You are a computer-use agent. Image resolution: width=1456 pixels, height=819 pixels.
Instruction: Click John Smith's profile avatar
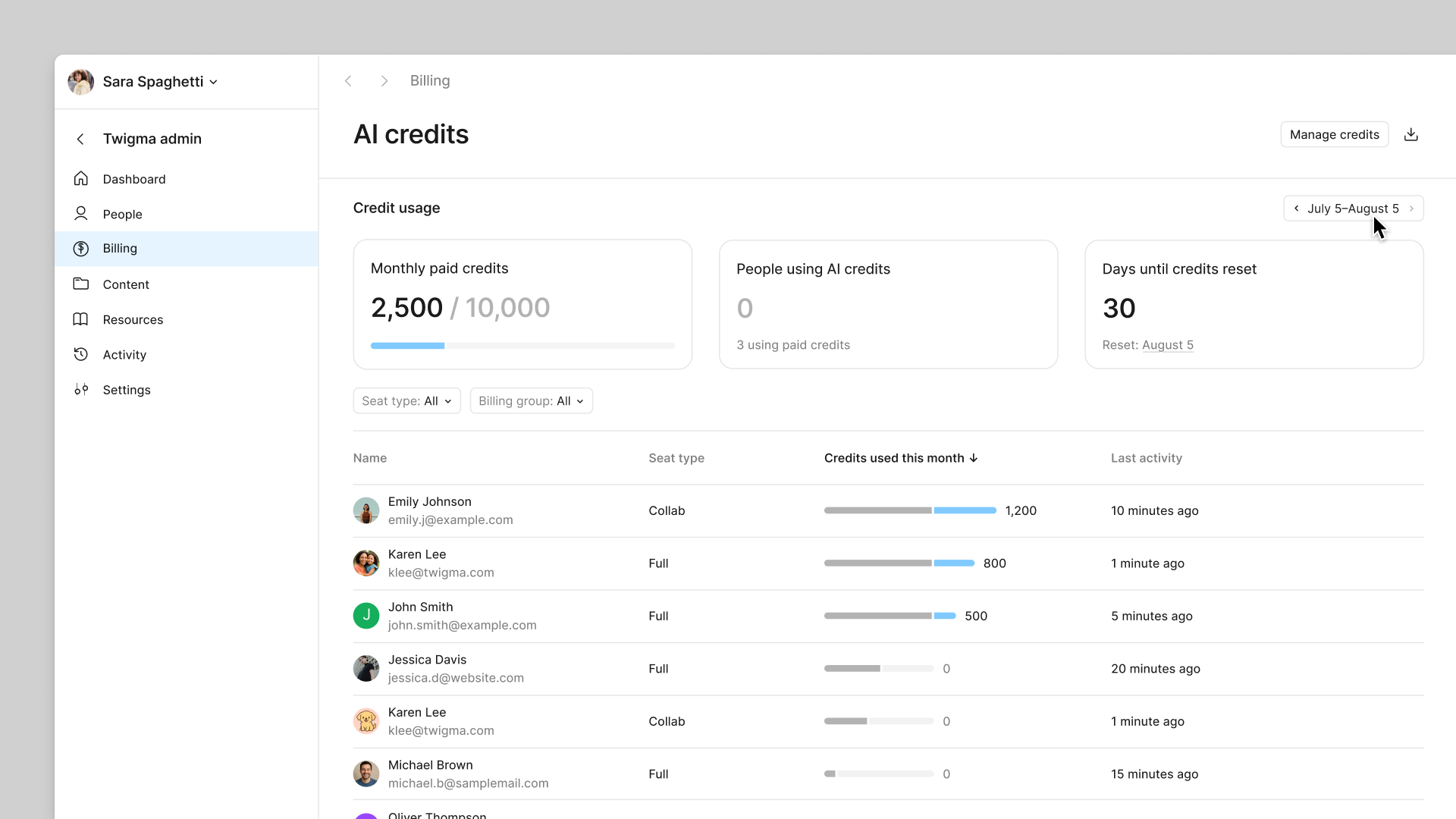366,616
